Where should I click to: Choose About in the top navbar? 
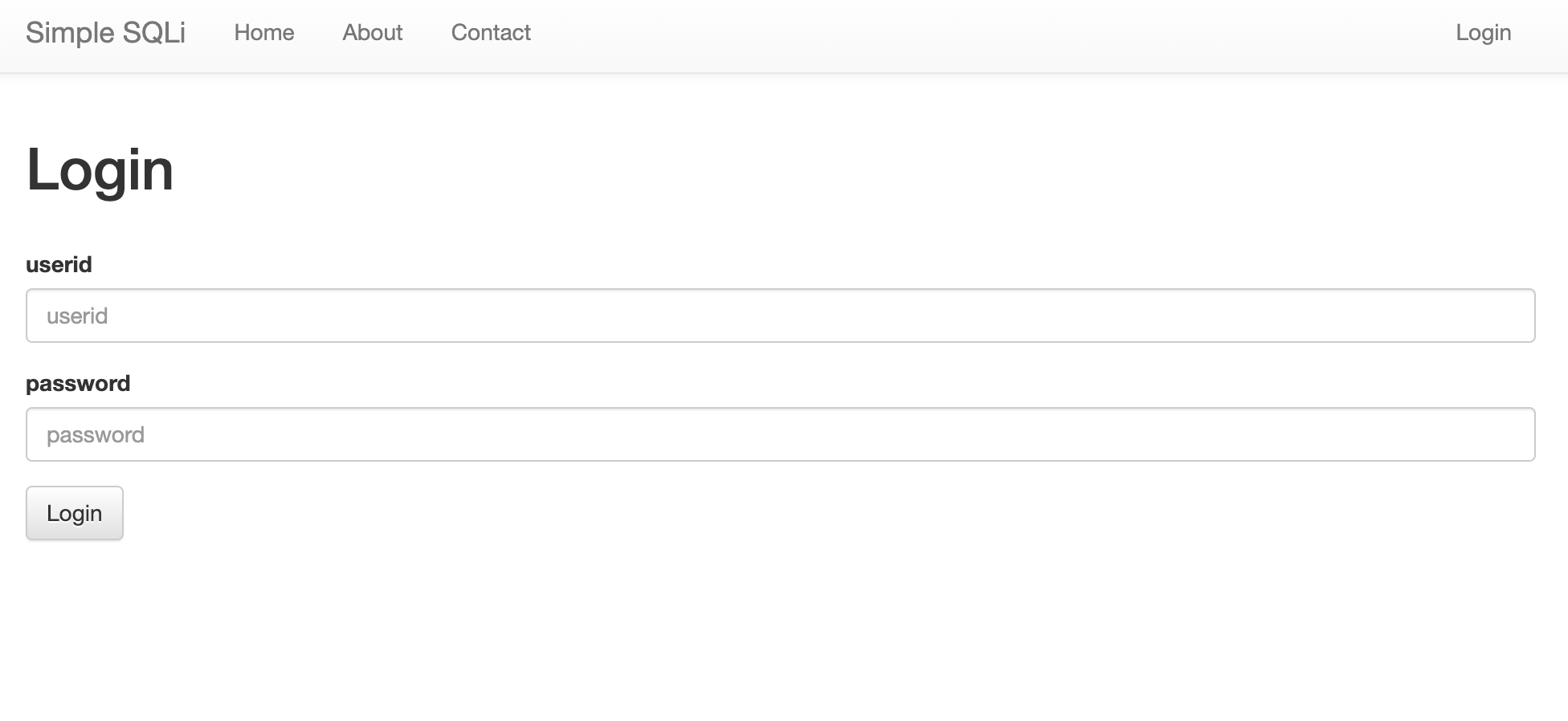373,33
